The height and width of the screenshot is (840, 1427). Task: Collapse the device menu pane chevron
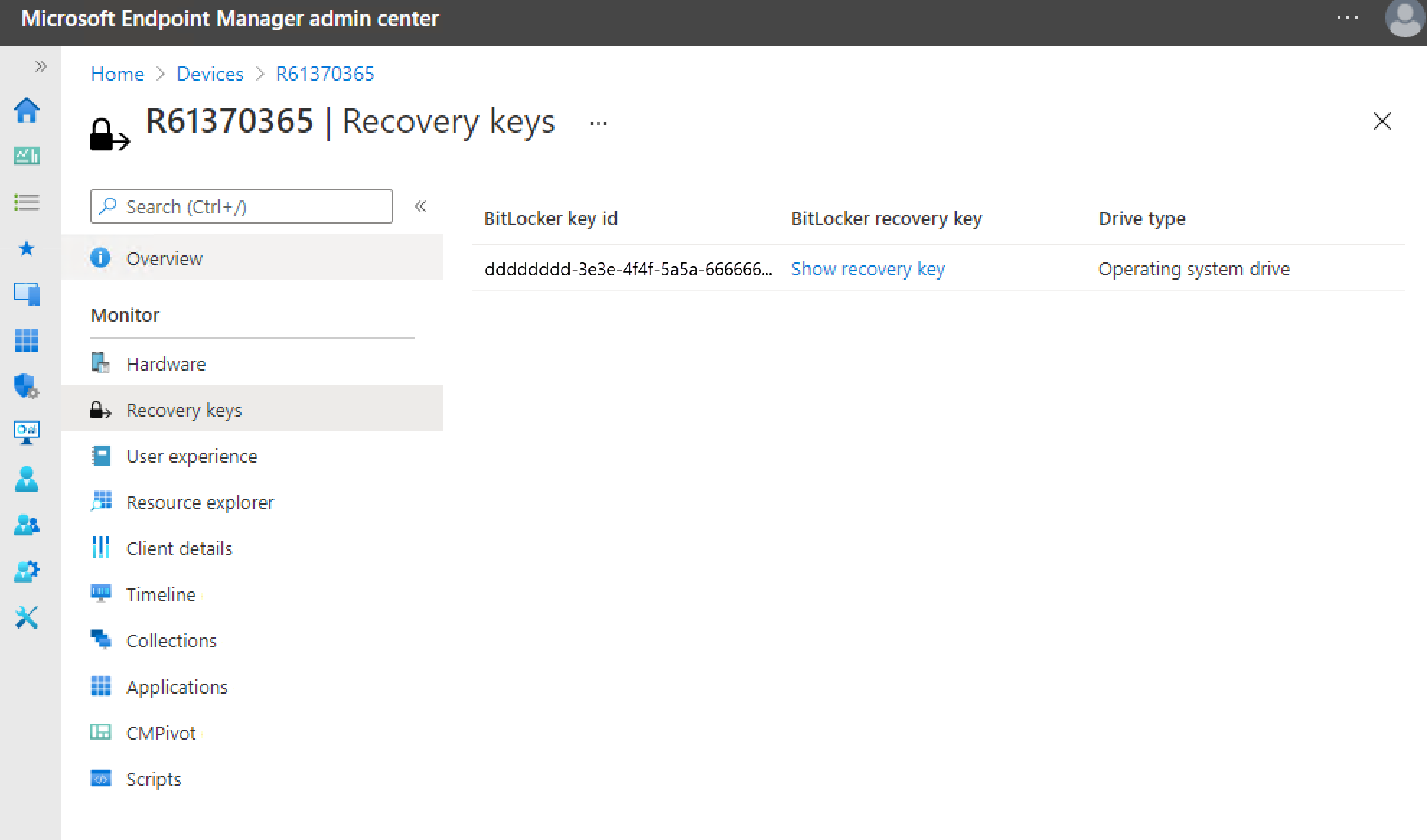(420, 207)
